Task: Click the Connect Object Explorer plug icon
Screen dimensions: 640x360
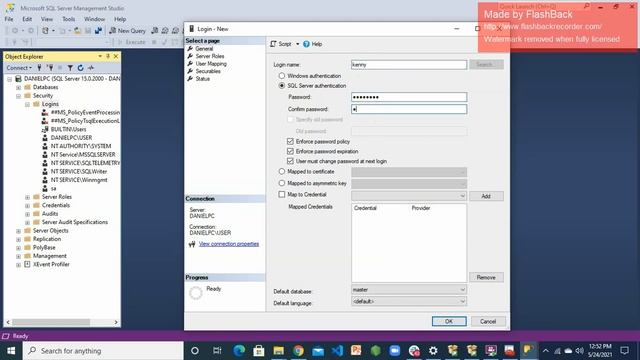Action: pos(39,68)
